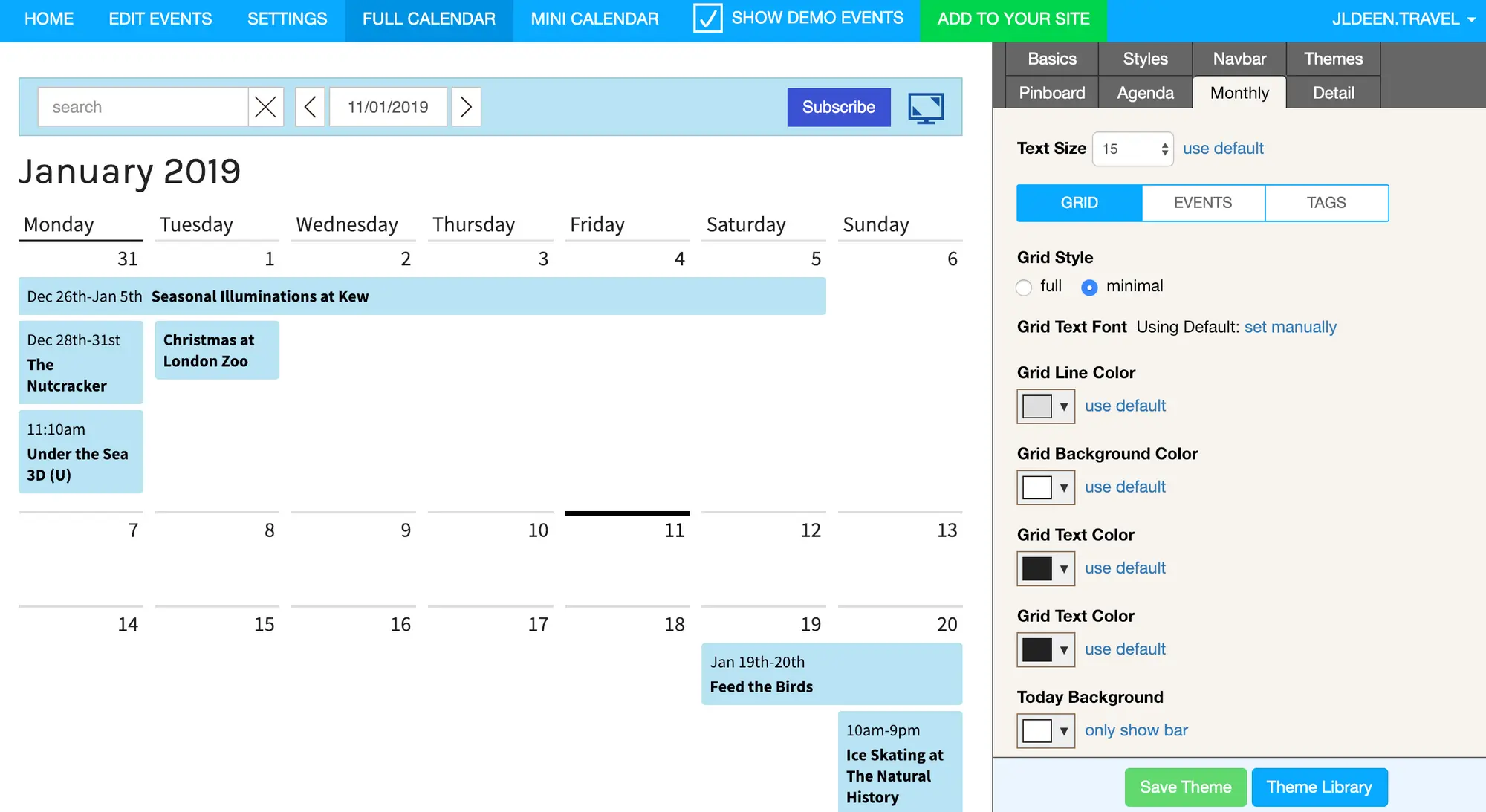The width and height of the screenshot is (1486, 812).
Task: Switch to the EVENTS section
Action: tap(1202, 202)
